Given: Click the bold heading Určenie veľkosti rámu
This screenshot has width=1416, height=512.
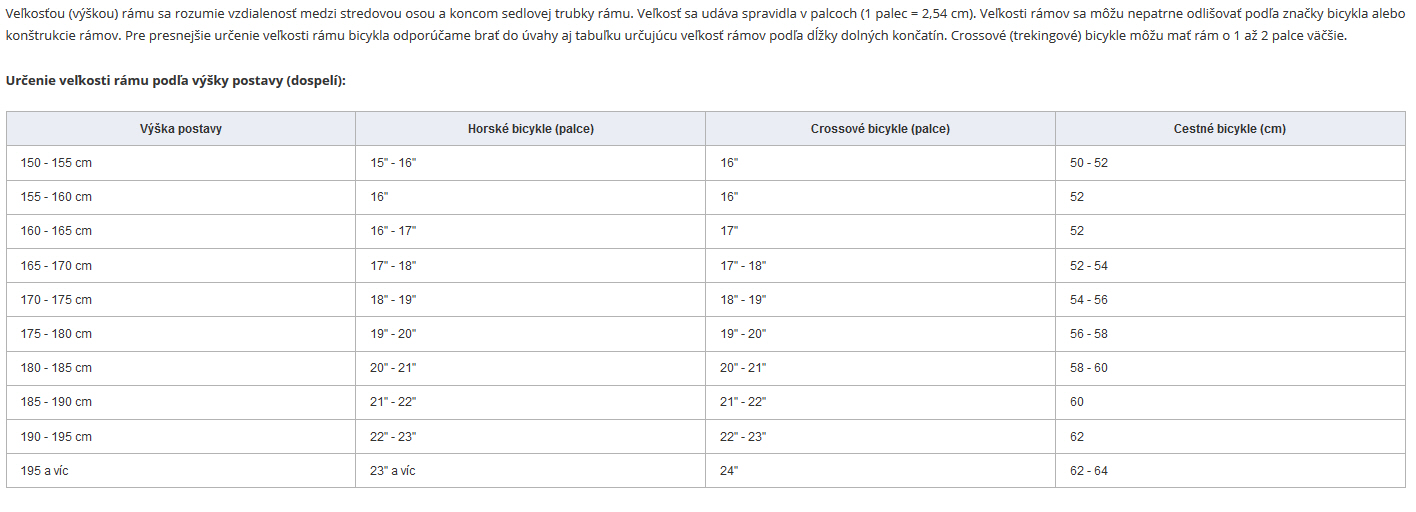Looking at the screenshot, I should [176, 80].
